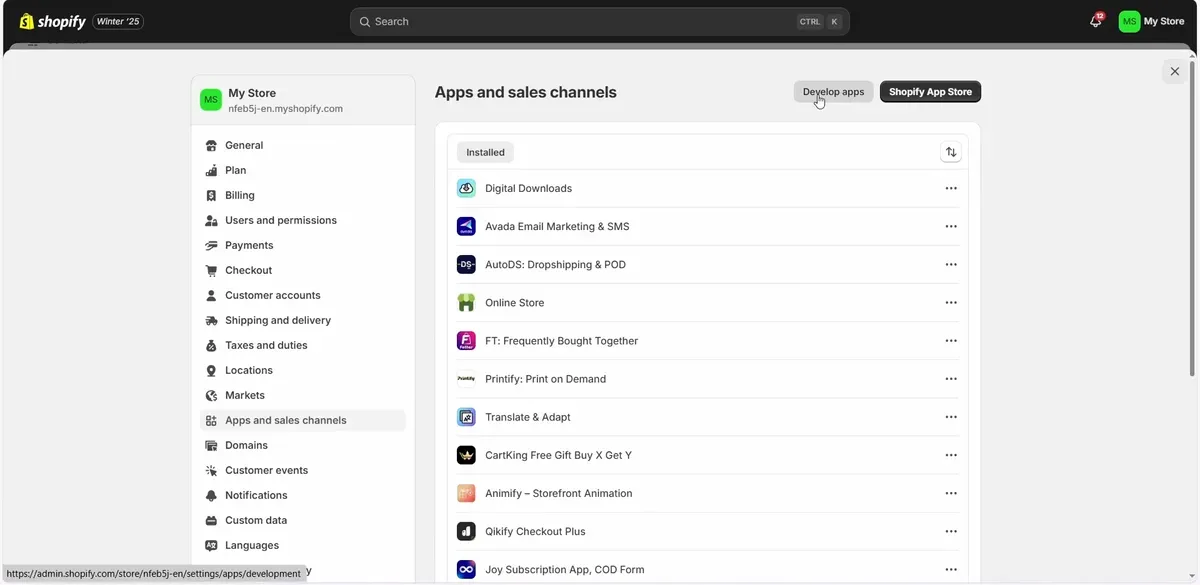
Task: Open the notifications bell
Action: pos(1096,21)
